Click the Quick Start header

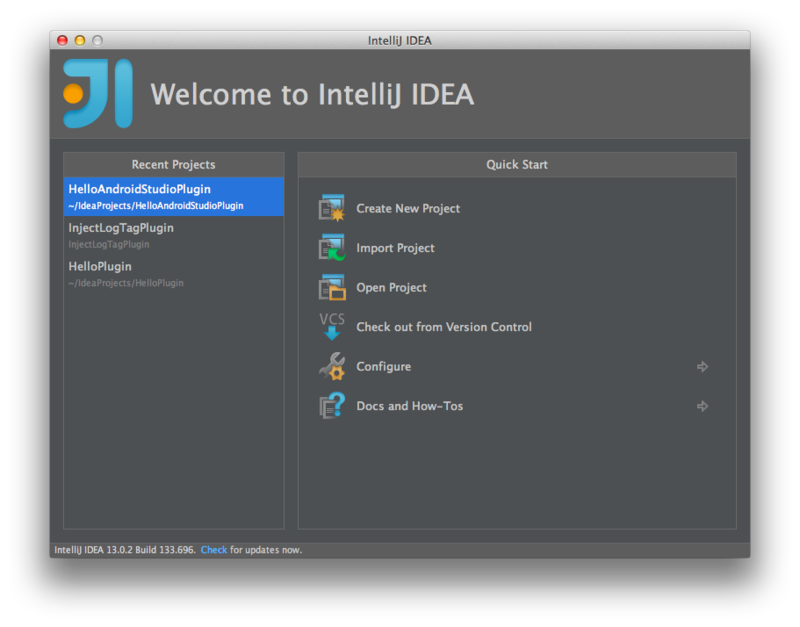click(x=517, y=164)
